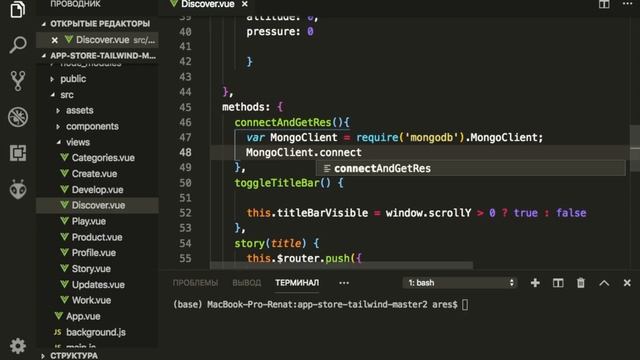640x360 pixels.
Task: Open Story.vue file
Action: [91, 269]
